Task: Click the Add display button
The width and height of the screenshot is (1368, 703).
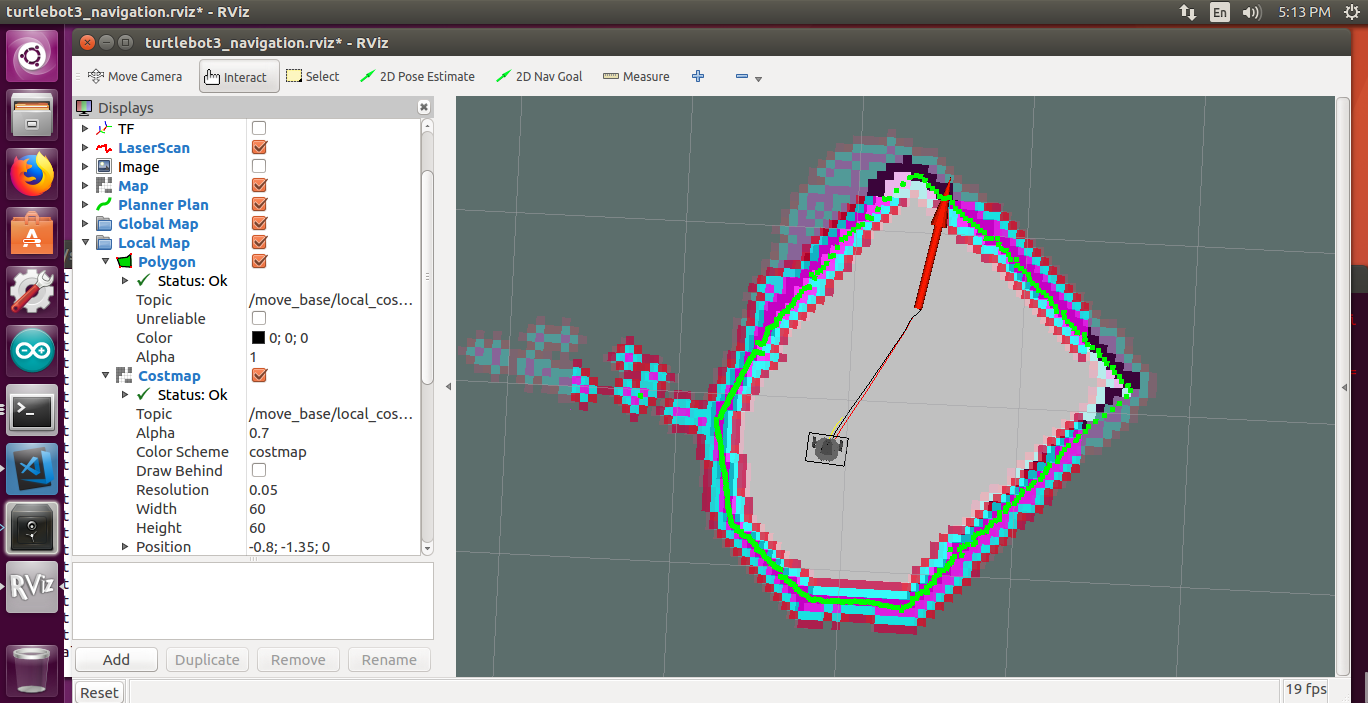Action: pos(116,660)
